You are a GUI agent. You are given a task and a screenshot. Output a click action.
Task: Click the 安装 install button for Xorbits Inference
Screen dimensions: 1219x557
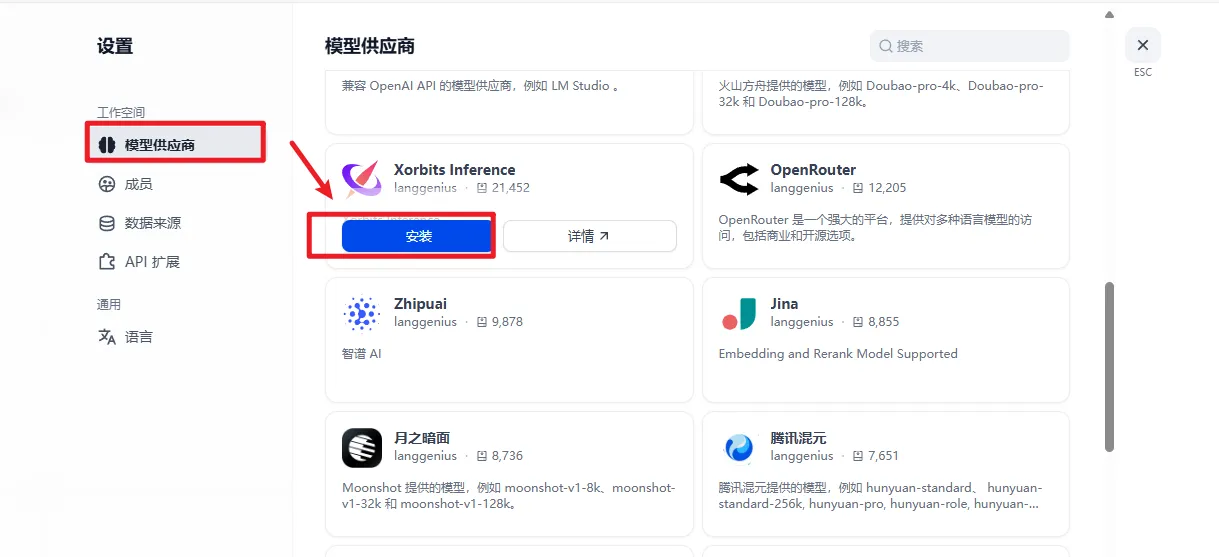pos(418,236)
